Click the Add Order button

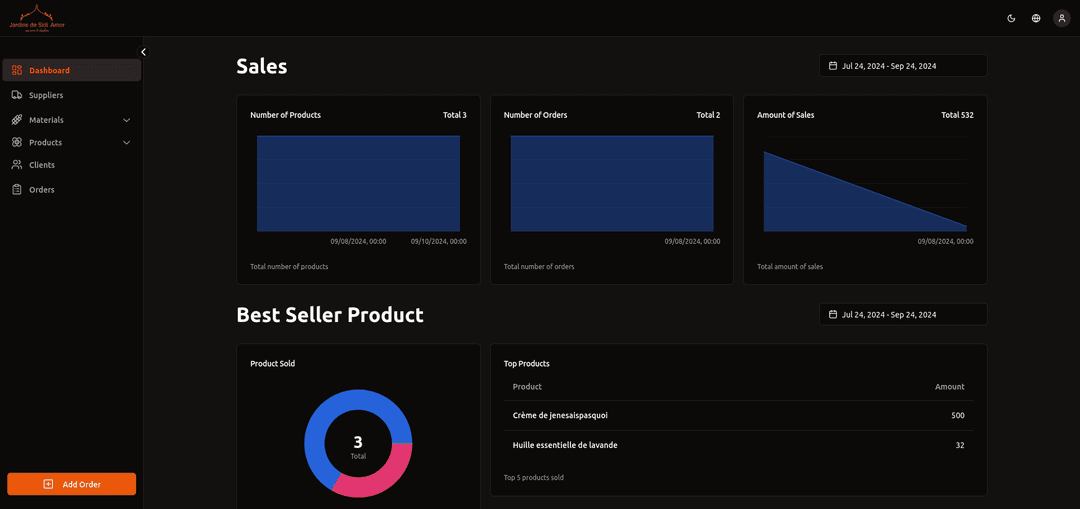pos(72,484)
